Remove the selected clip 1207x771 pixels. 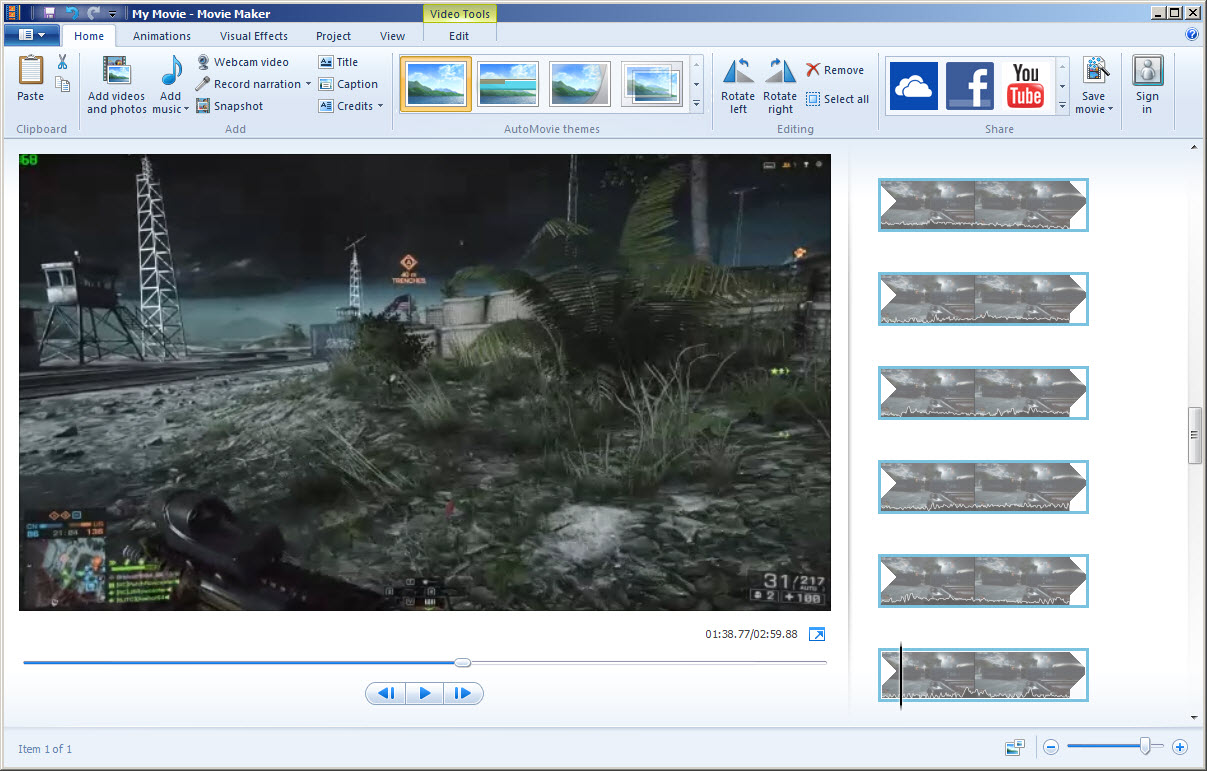[834, 70]
